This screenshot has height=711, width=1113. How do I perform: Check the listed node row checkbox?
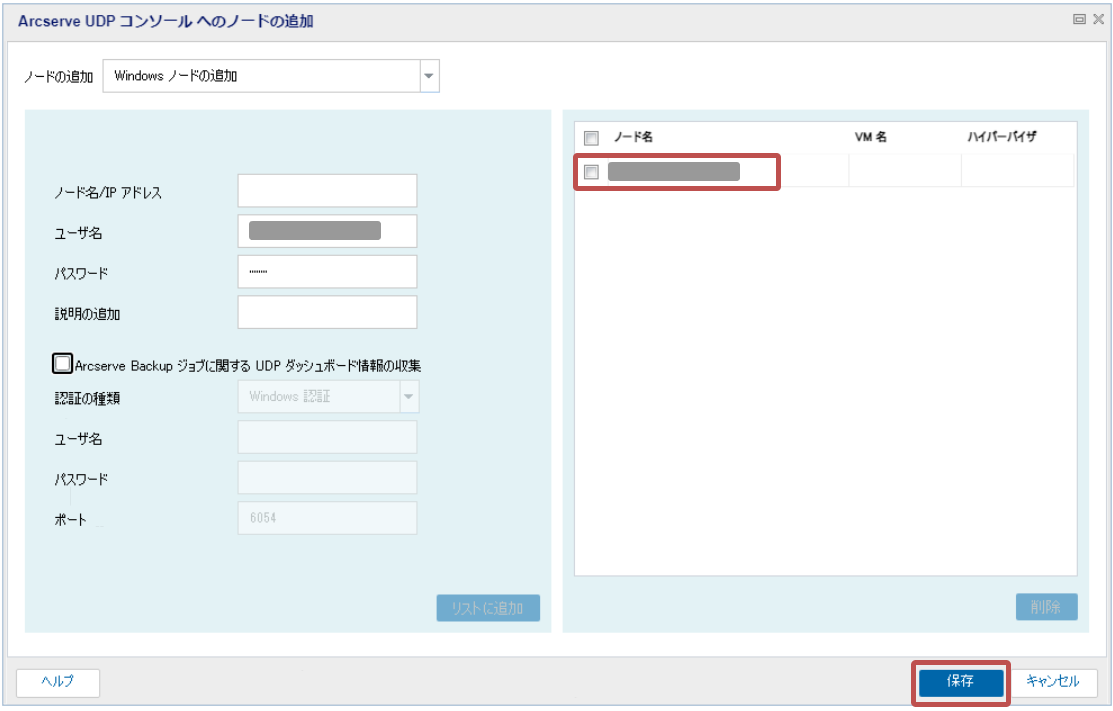[591, 172]
